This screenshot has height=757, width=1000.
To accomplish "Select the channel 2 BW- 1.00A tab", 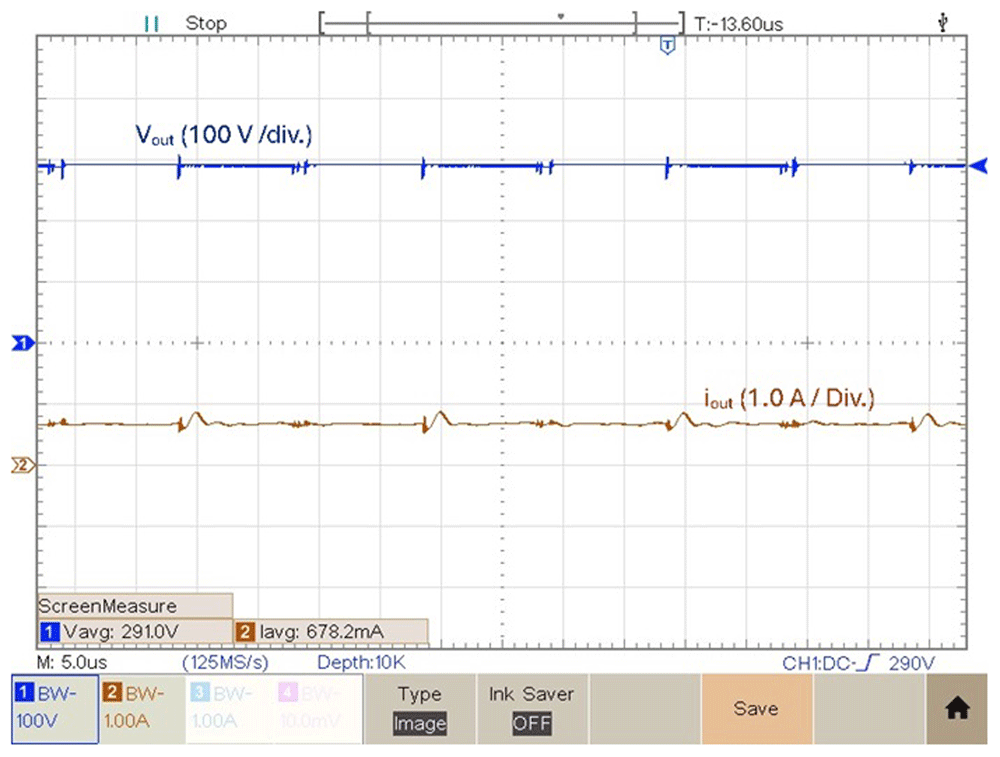I will [142, 709].
